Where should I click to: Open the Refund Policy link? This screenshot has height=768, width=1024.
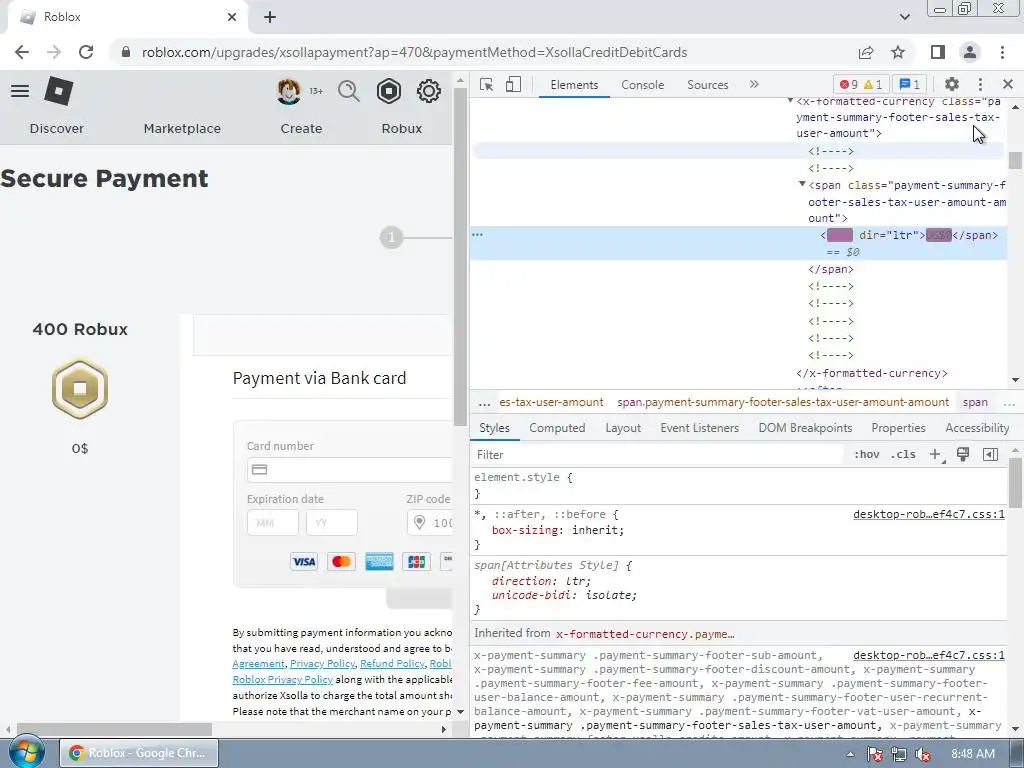[392, 664]
